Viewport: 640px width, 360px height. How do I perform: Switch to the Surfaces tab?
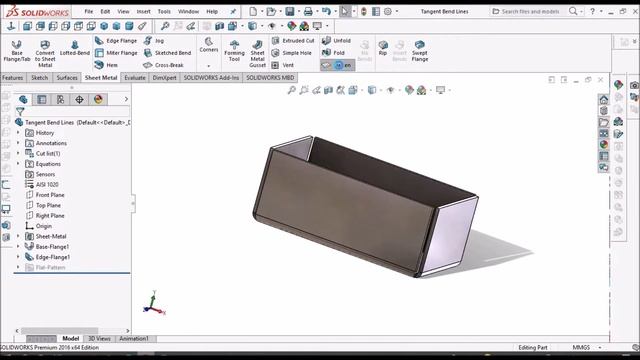click(67, 78)
